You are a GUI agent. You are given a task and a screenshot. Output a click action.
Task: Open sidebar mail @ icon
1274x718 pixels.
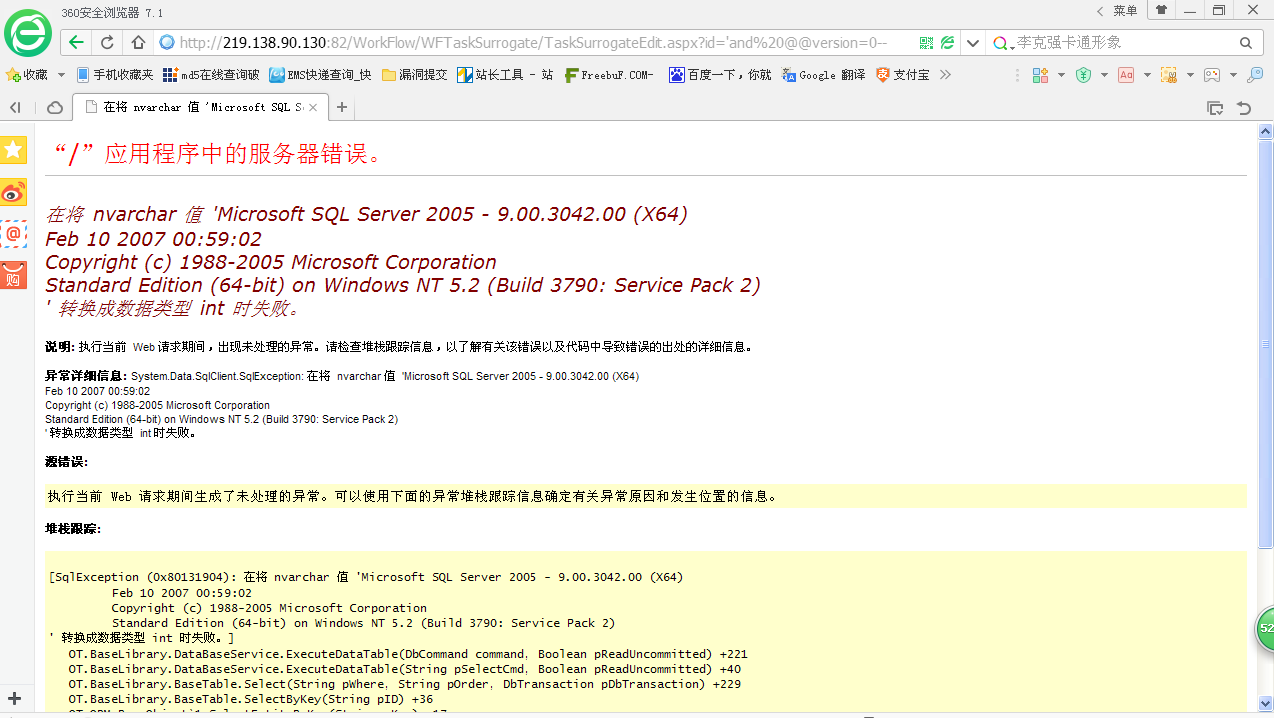tap(14, 234)
